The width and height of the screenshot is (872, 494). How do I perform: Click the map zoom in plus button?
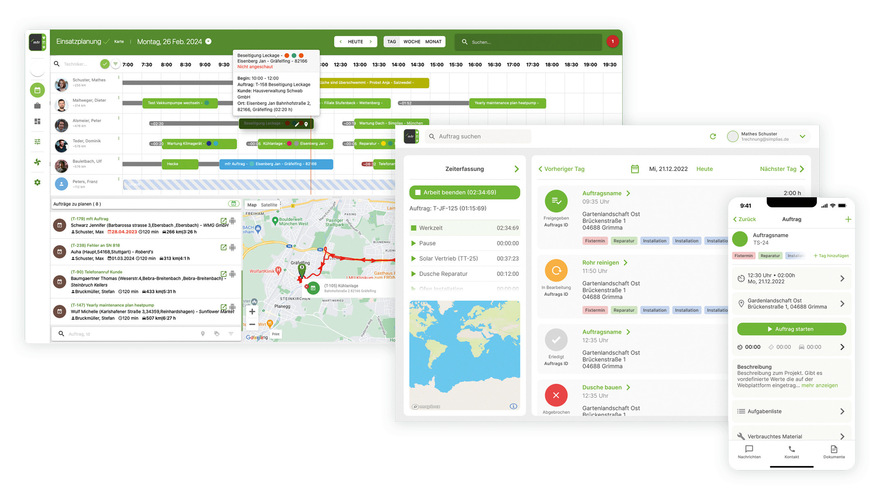click(251, 312)
